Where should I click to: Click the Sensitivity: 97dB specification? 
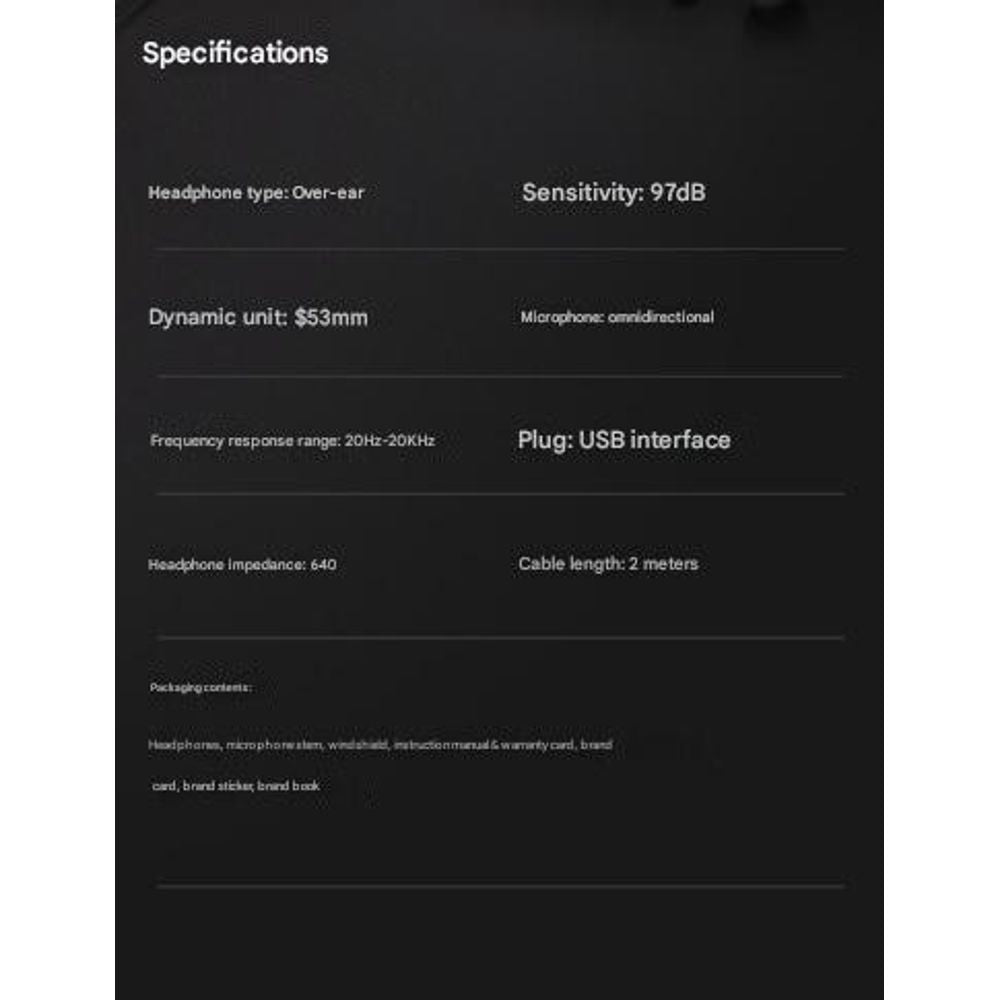tap(613, 193)
